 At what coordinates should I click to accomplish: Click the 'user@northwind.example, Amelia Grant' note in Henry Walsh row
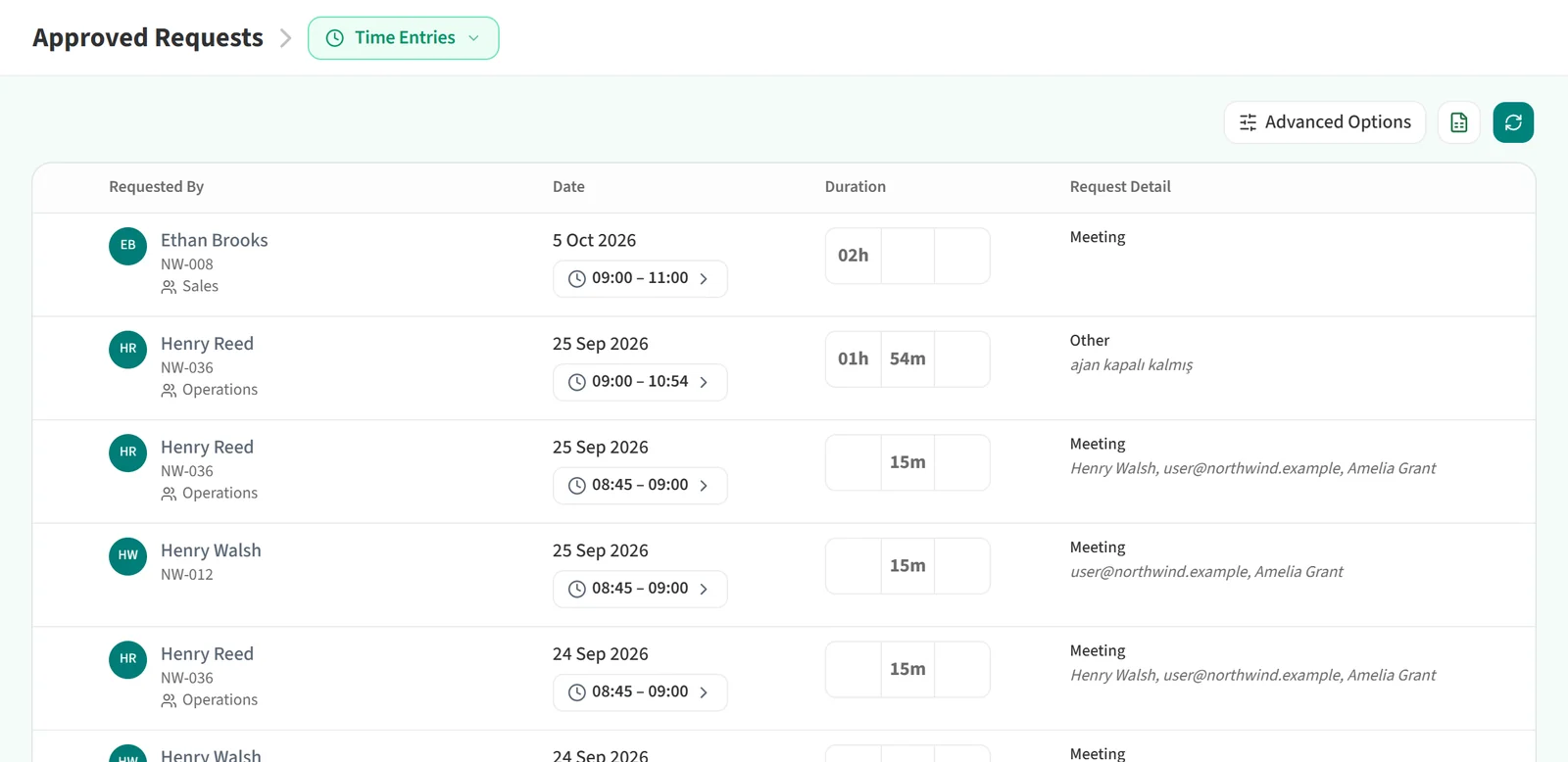1206,572
